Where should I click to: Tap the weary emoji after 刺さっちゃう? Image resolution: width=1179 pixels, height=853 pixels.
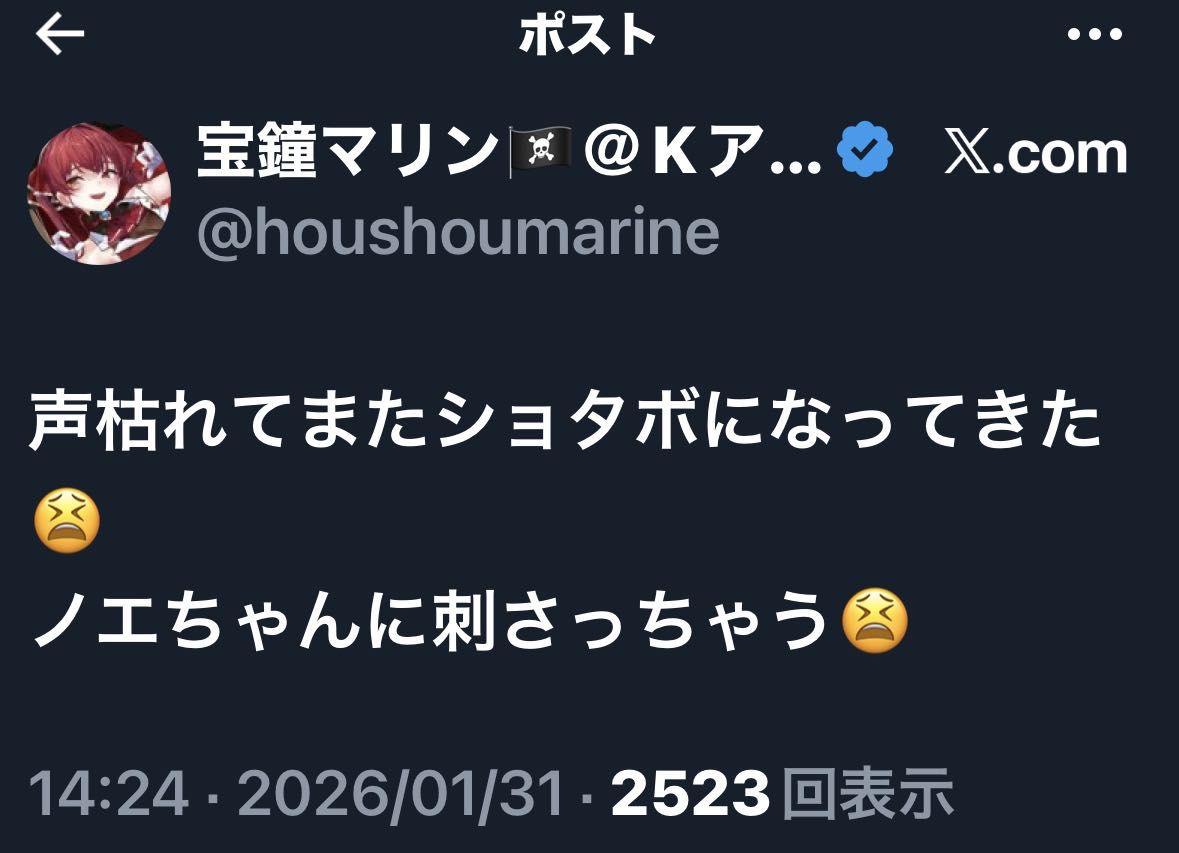pyautogui.click(x=874, y=620)
